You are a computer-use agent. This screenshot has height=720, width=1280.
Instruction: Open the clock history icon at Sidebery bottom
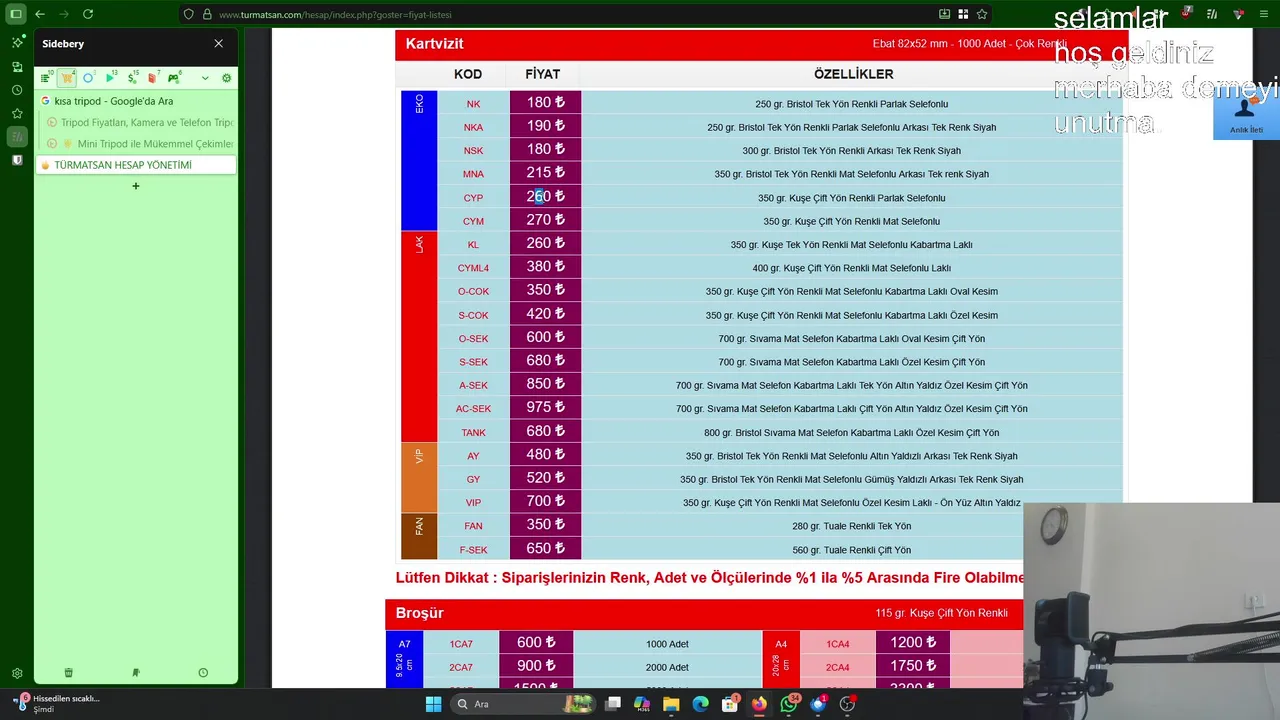point(203,673)
